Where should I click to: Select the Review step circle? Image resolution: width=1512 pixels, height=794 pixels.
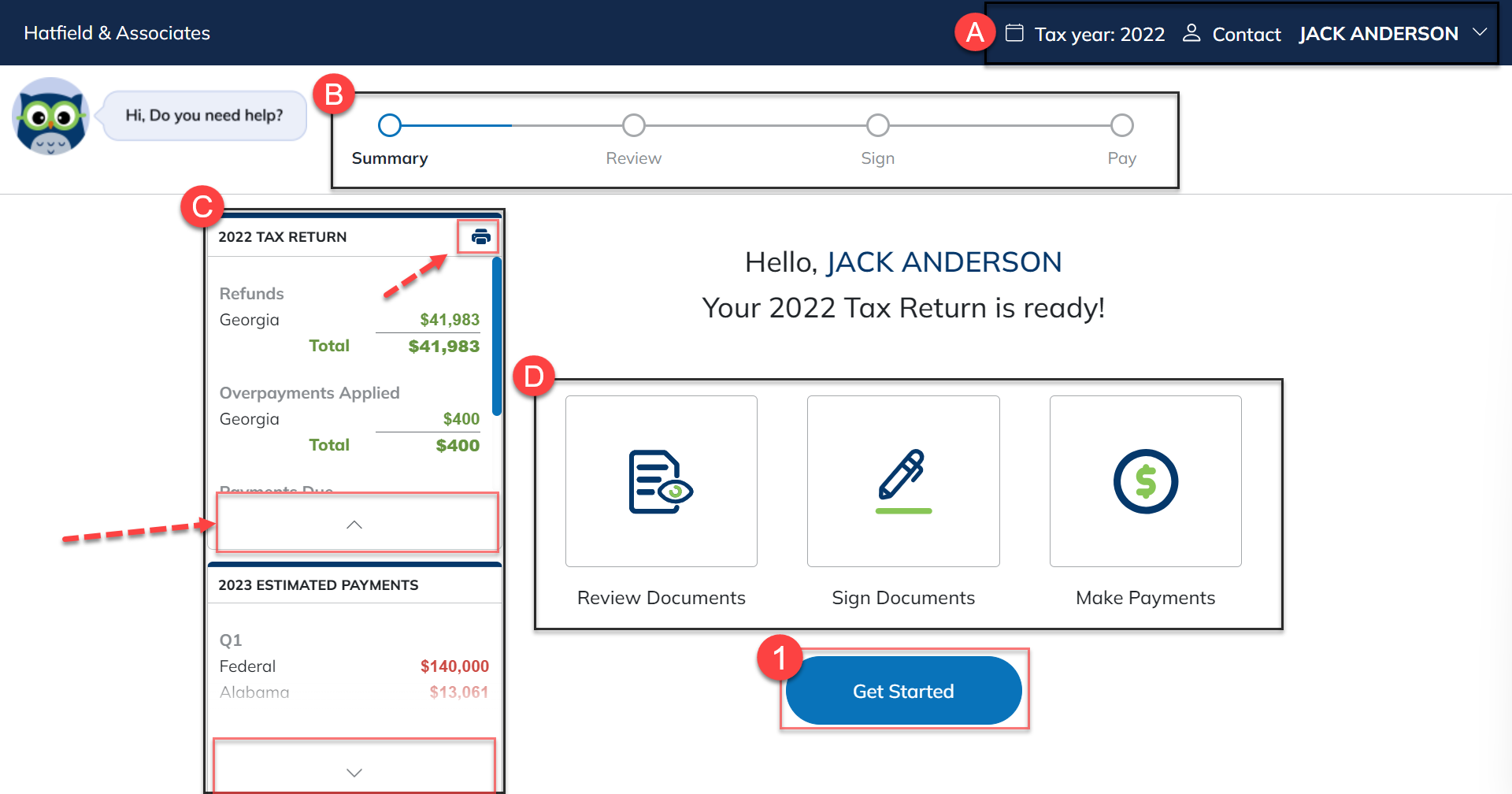[634, 125]
